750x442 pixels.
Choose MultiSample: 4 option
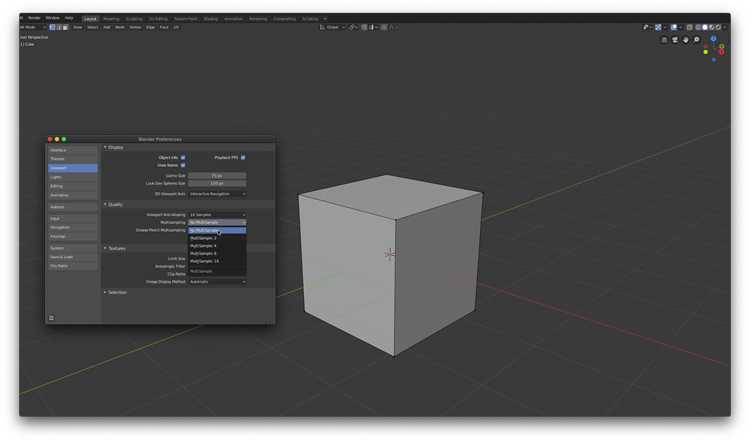217,245
